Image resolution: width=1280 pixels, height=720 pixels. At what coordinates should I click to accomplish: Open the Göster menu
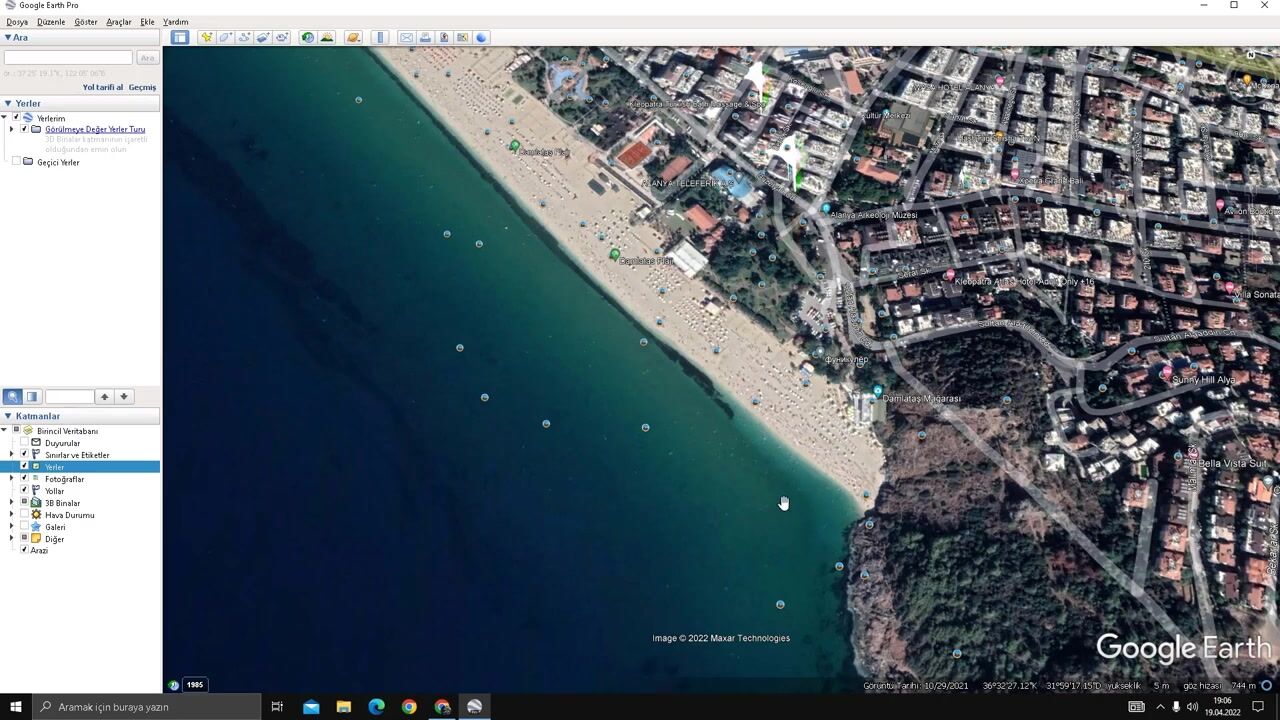[x=85, y=22]
